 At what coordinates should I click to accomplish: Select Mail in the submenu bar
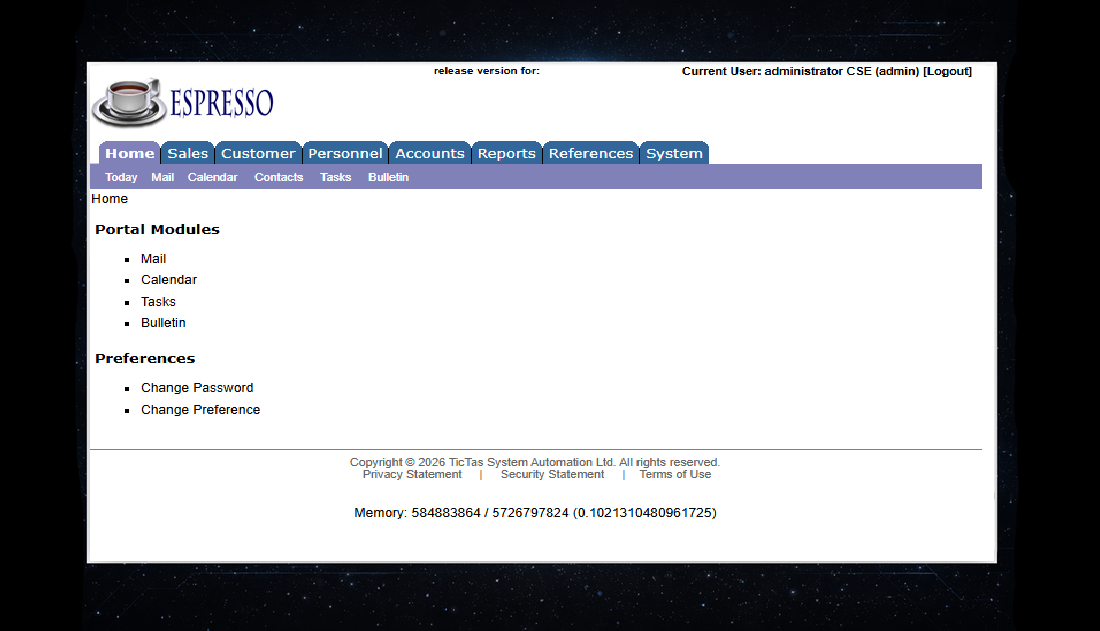[x=162, y=176]
